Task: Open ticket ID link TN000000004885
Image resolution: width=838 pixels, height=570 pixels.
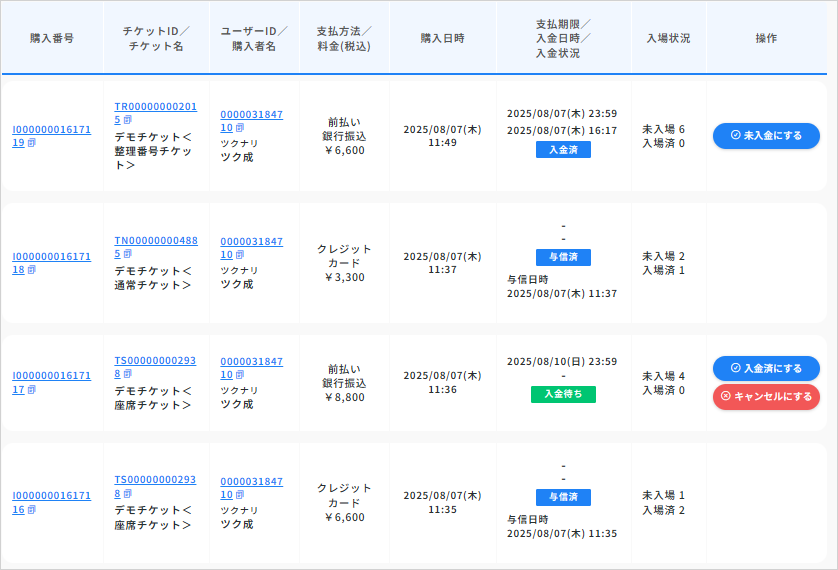Action: [x=155, y=241]
